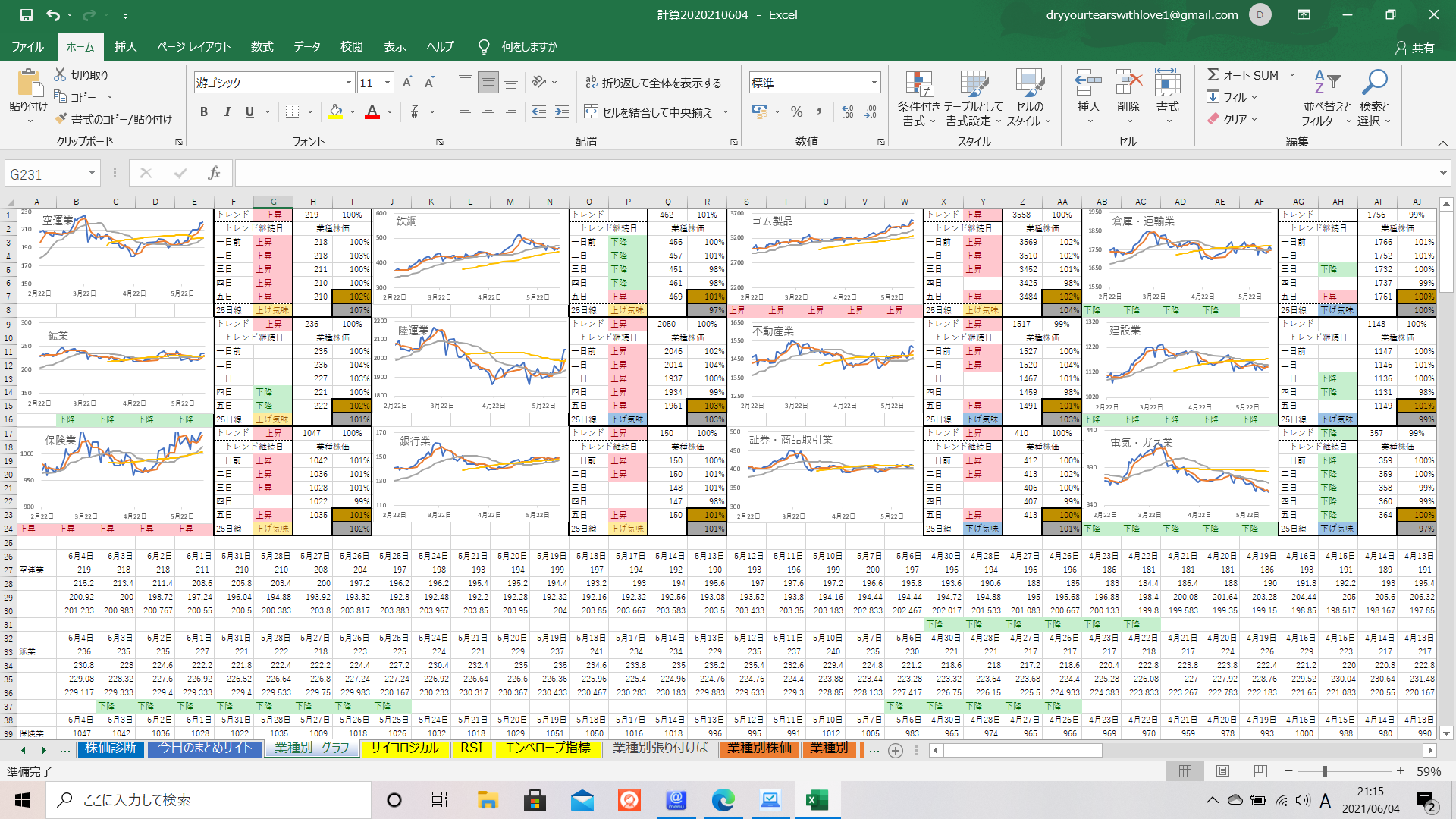Image resolution: width=1456 pixels, height=819 pixels.
Task: Open the font size dropdown
Action: point(388,83)
